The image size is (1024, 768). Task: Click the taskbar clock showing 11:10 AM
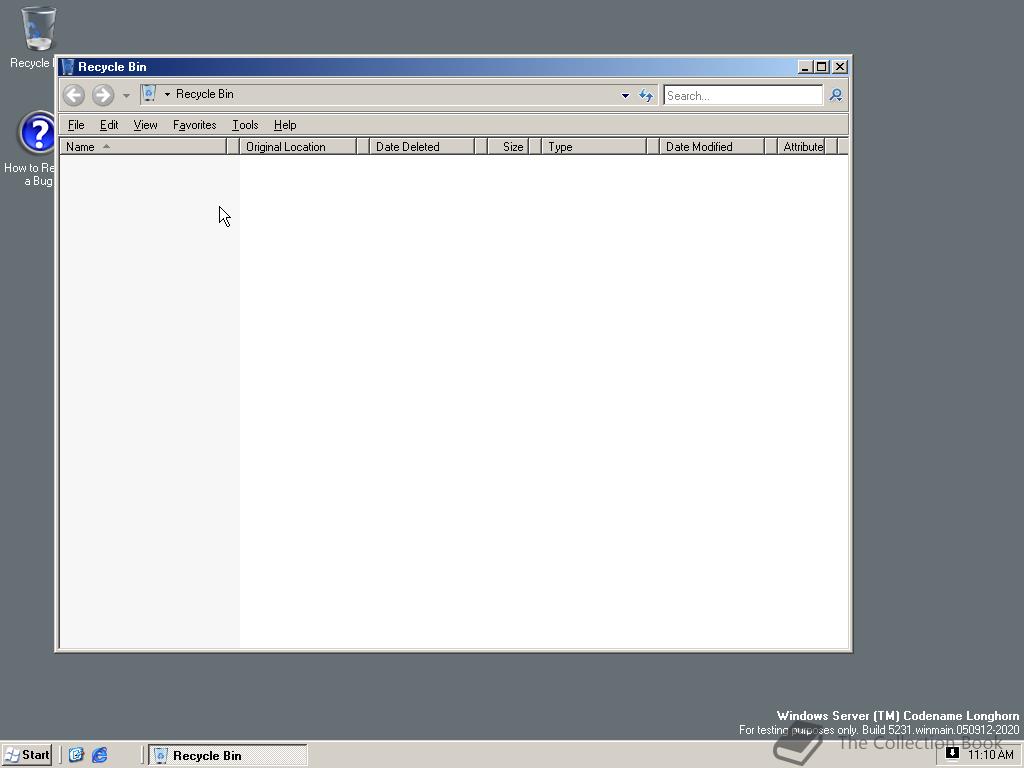tap(991, 755)
